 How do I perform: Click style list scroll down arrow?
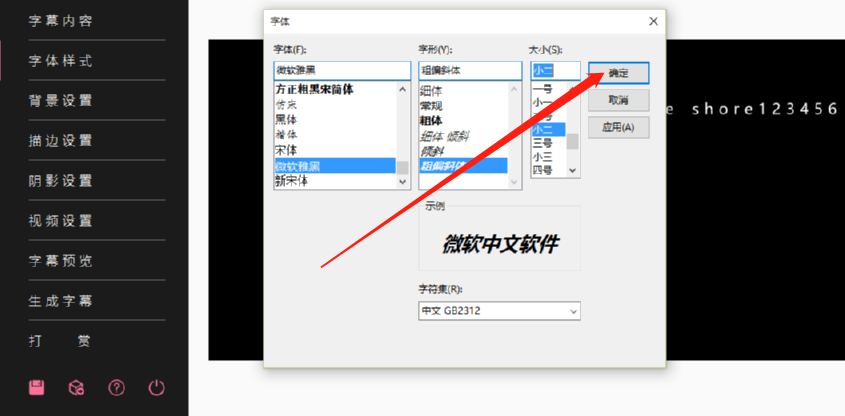click(x=514, y=182)
